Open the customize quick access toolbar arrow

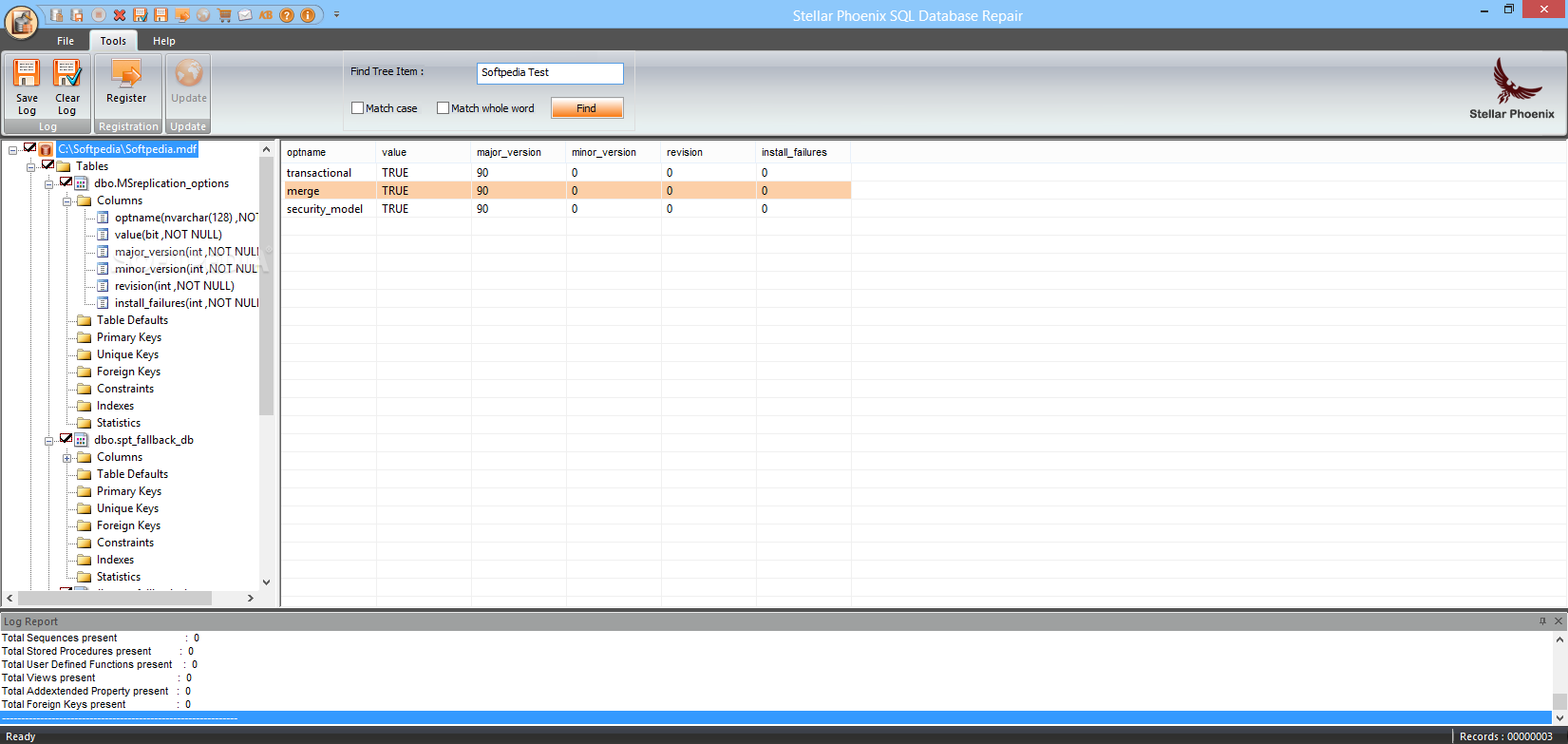tap(336, 15)
